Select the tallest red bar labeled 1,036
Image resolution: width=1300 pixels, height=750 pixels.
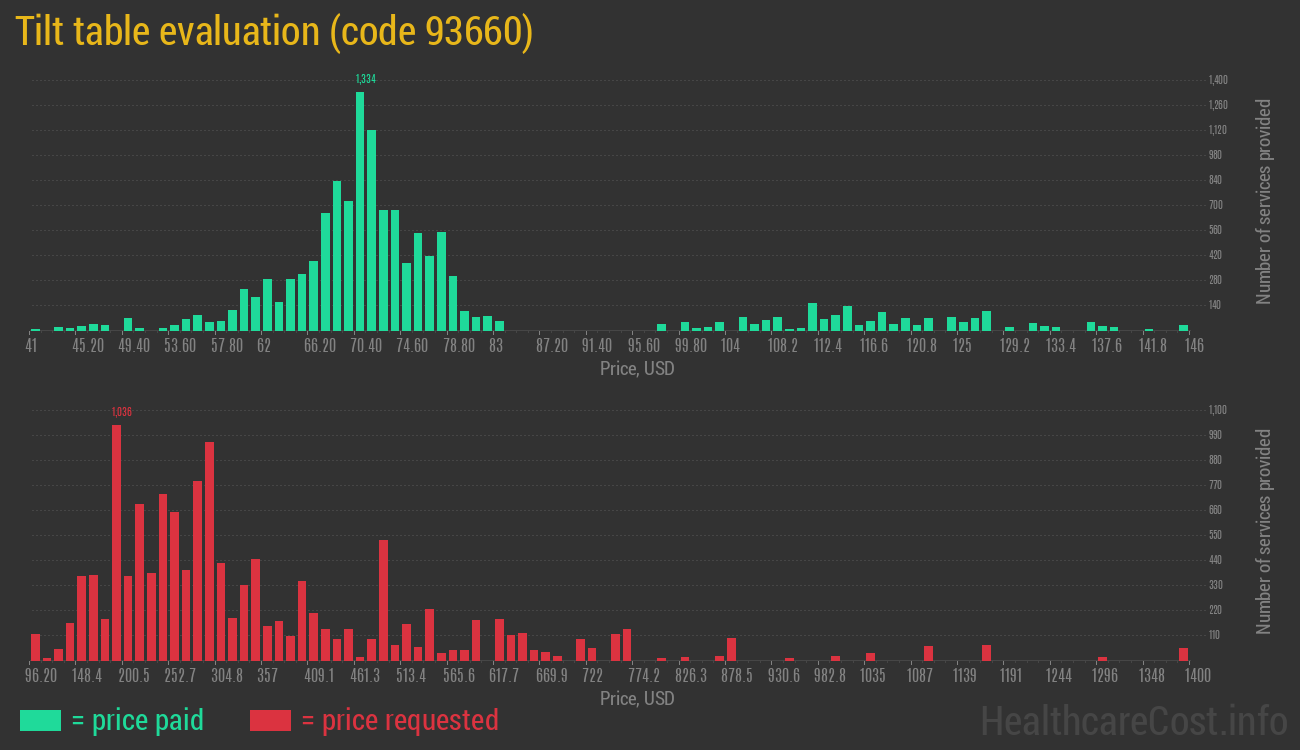(x=116, y=542)
